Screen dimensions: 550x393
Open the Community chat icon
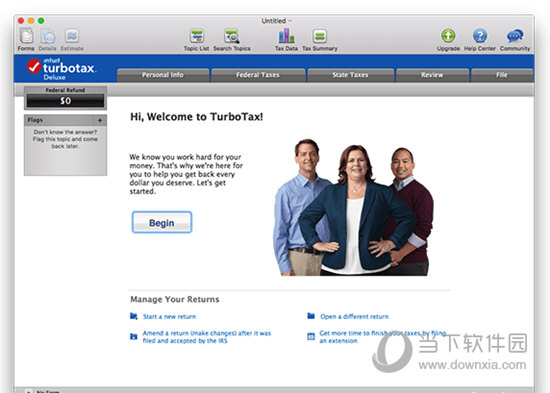[x=515, y=36]
